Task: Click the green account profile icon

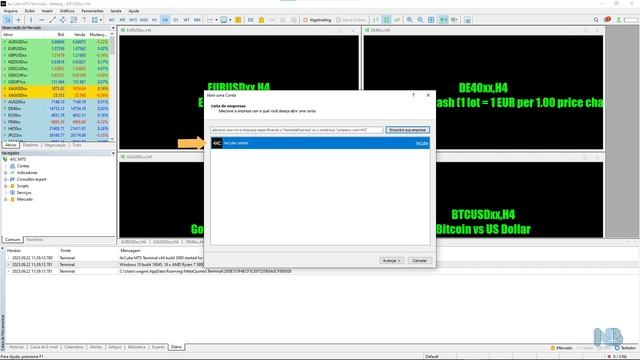Action: click(619, 20)
